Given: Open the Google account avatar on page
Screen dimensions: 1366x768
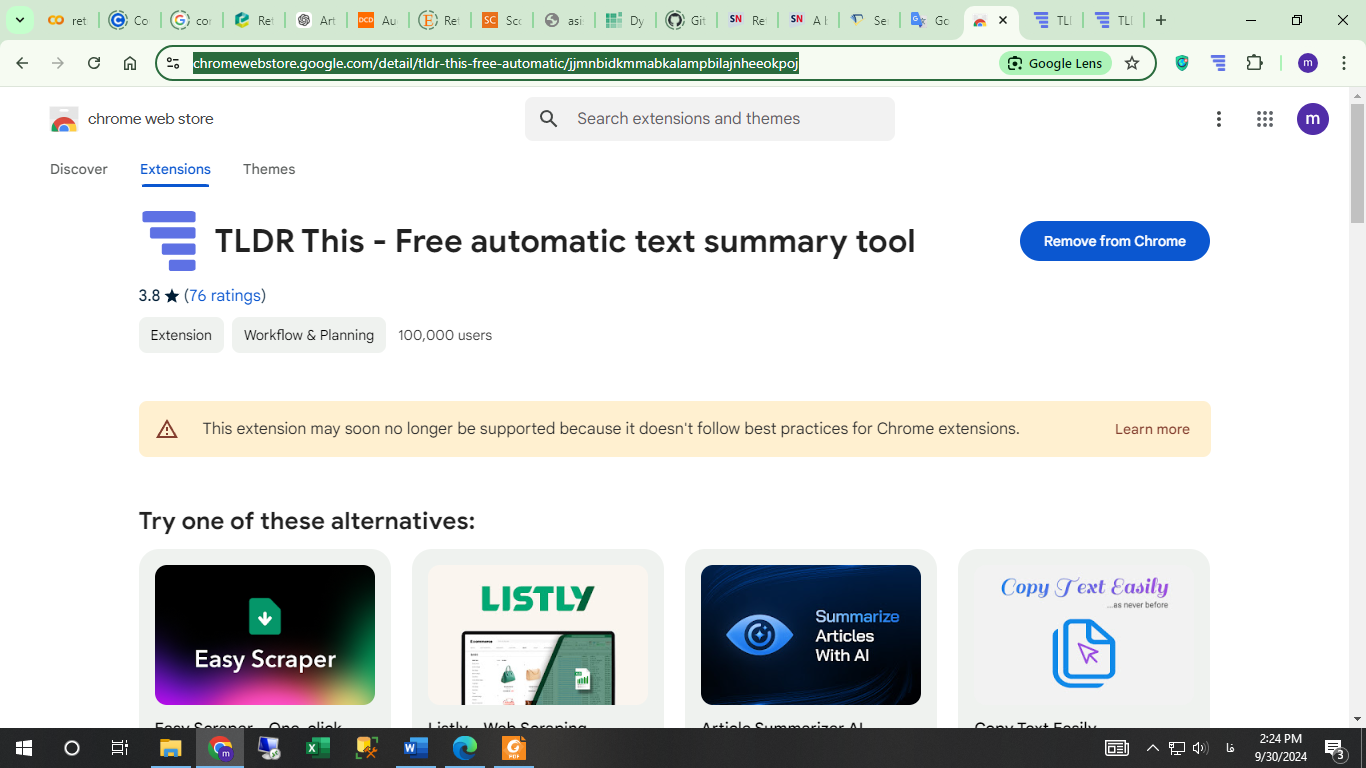Looking at the screenshot, I should click(x=1313, y=119).
